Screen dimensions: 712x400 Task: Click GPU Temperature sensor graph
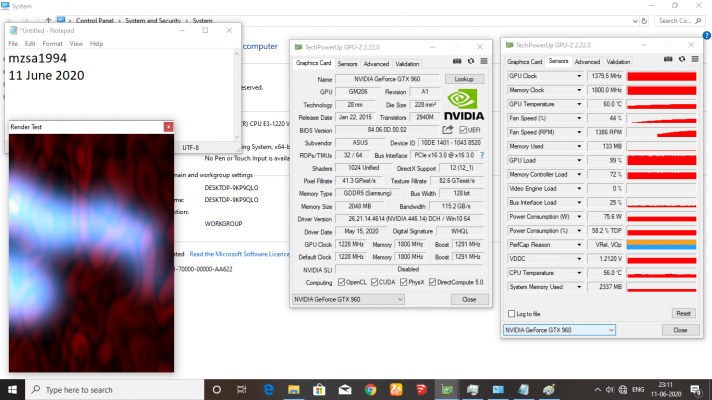[x=662, y=104]
